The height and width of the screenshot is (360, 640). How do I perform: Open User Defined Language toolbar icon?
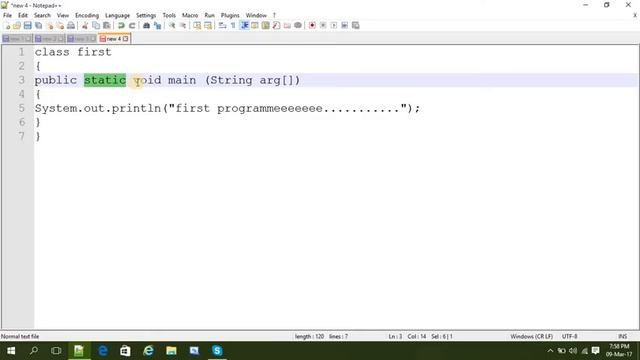(255, 26)
